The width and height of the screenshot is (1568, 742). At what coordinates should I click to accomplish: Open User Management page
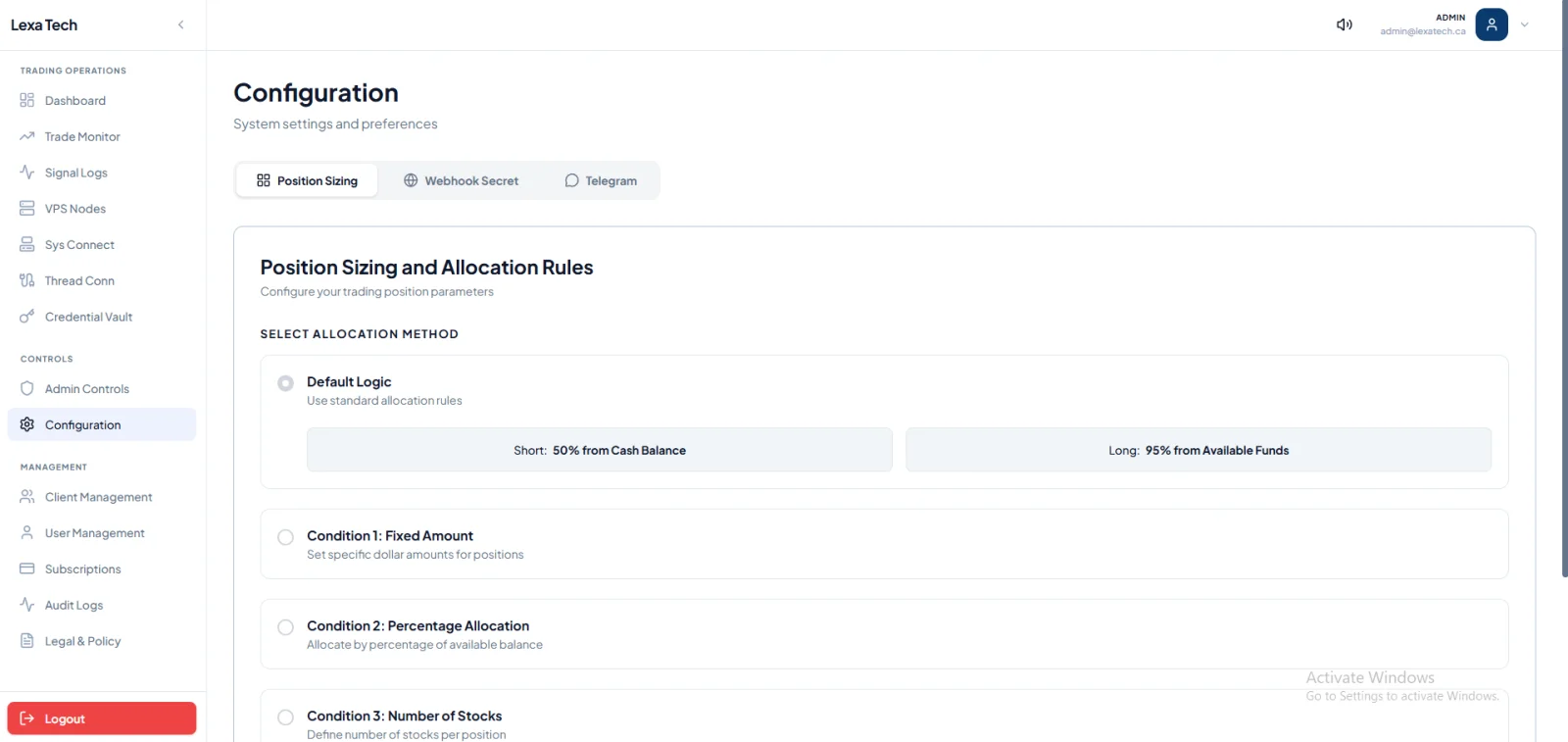point(102,533)
